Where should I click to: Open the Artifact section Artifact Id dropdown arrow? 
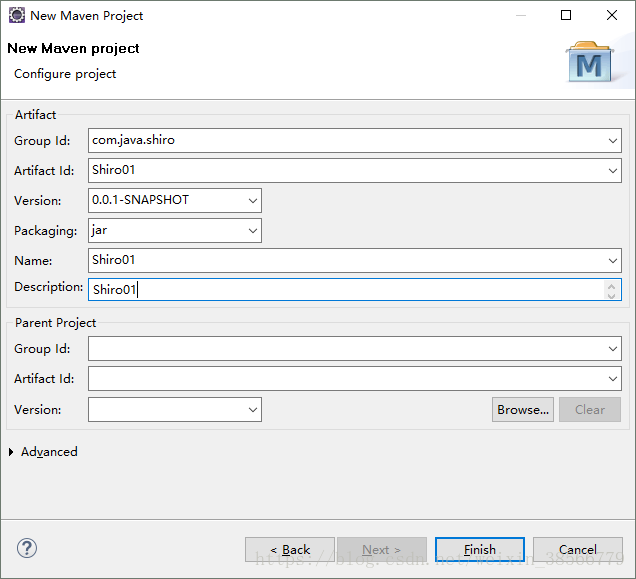(612, 171)
